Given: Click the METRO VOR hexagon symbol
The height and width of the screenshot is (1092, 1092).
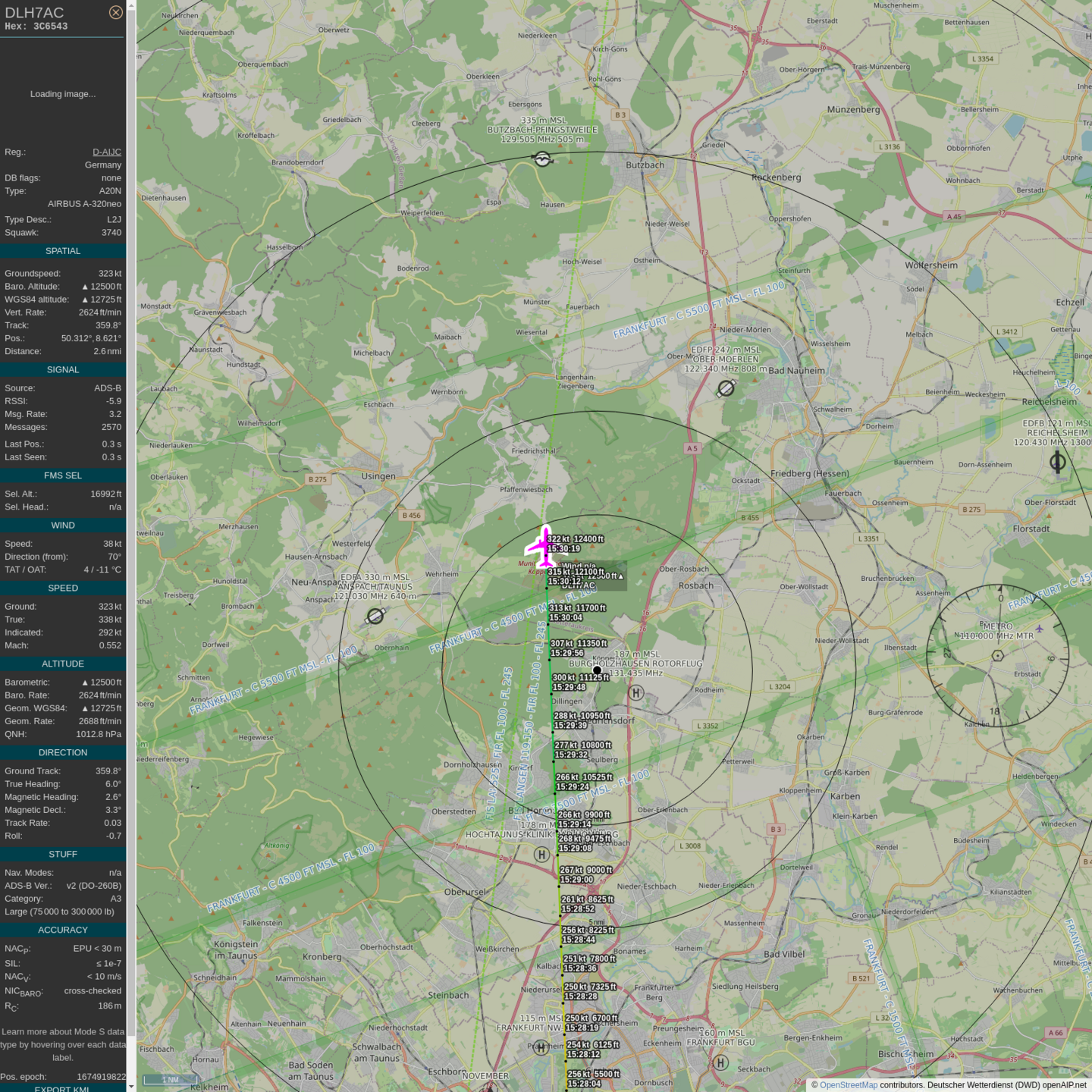Looking at the screenshot, I should [x=998, y=655].
